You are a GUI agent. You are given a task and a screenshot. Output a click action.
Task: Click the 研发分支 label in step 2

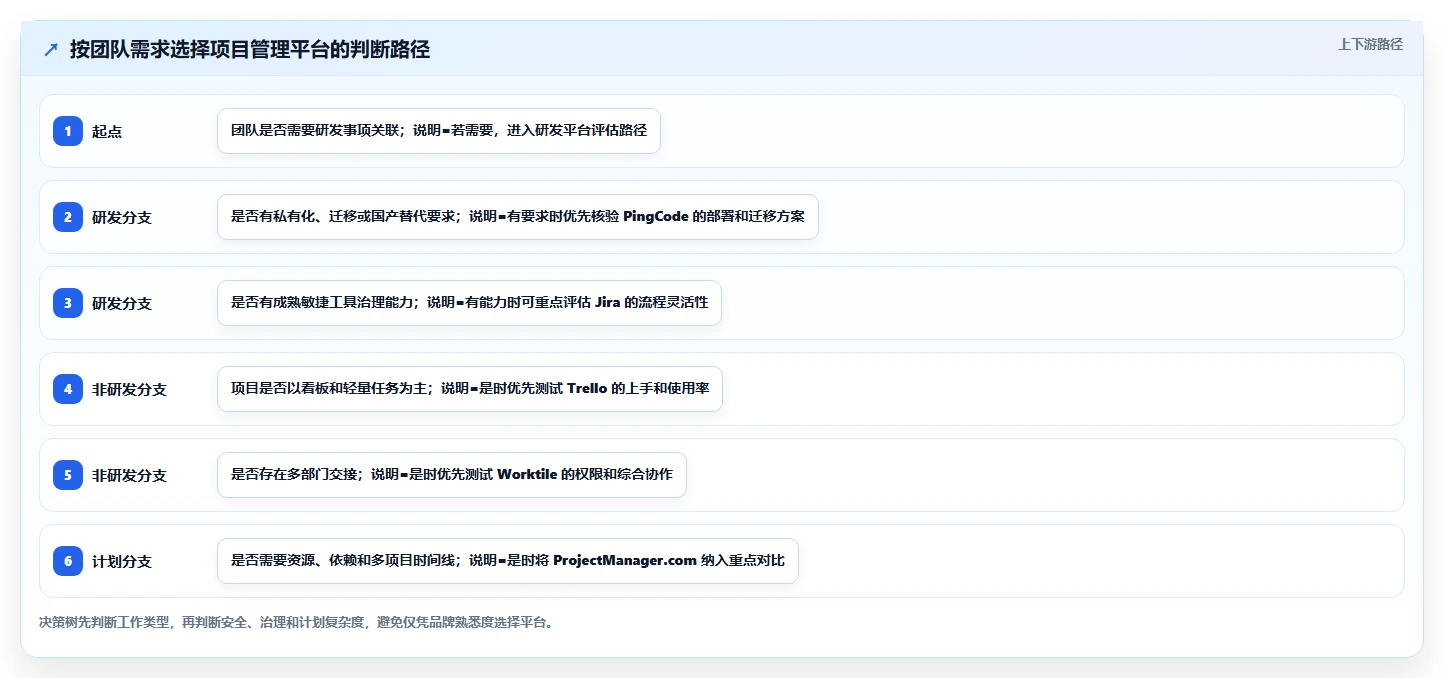[x=122, y=217]
